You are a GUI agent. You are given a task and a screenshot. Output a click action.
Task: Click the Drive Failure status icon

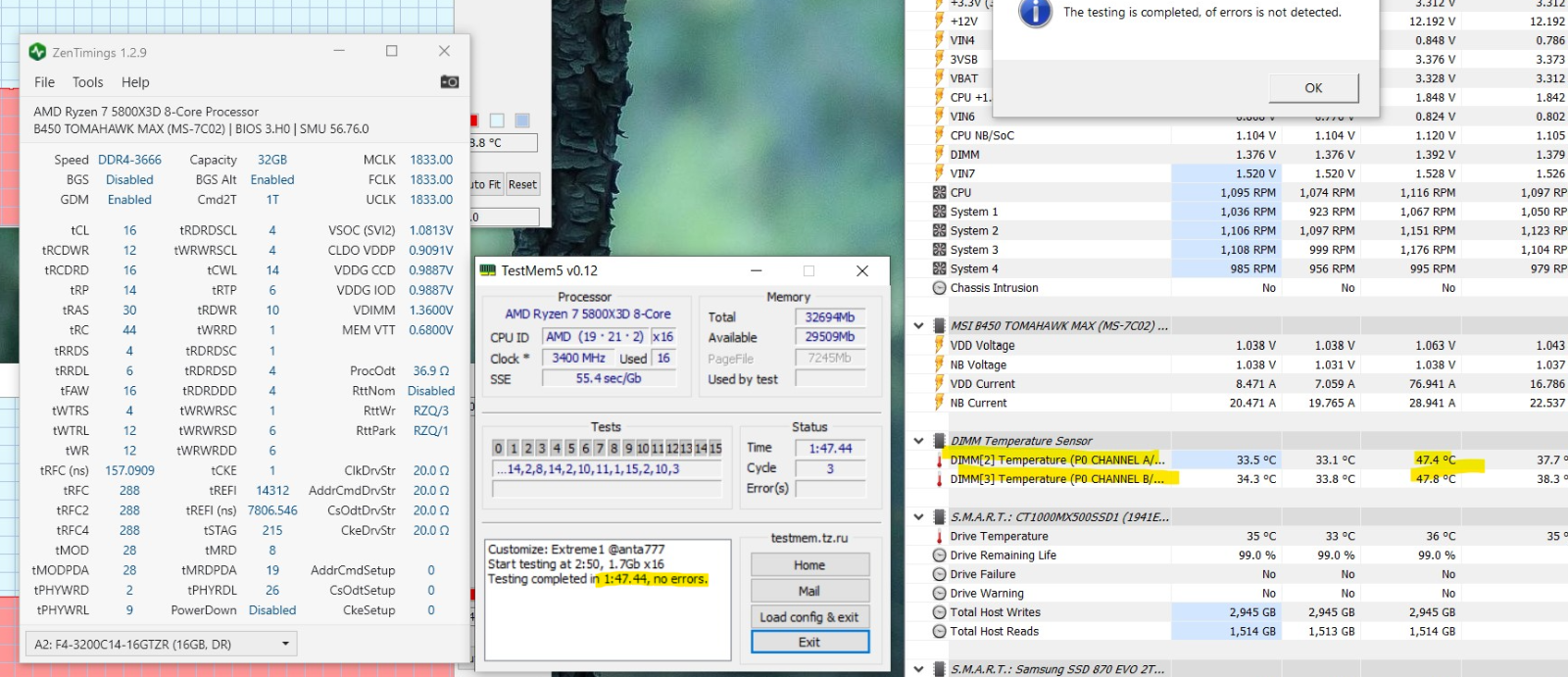pyautogui.click(x=939, y=574)
